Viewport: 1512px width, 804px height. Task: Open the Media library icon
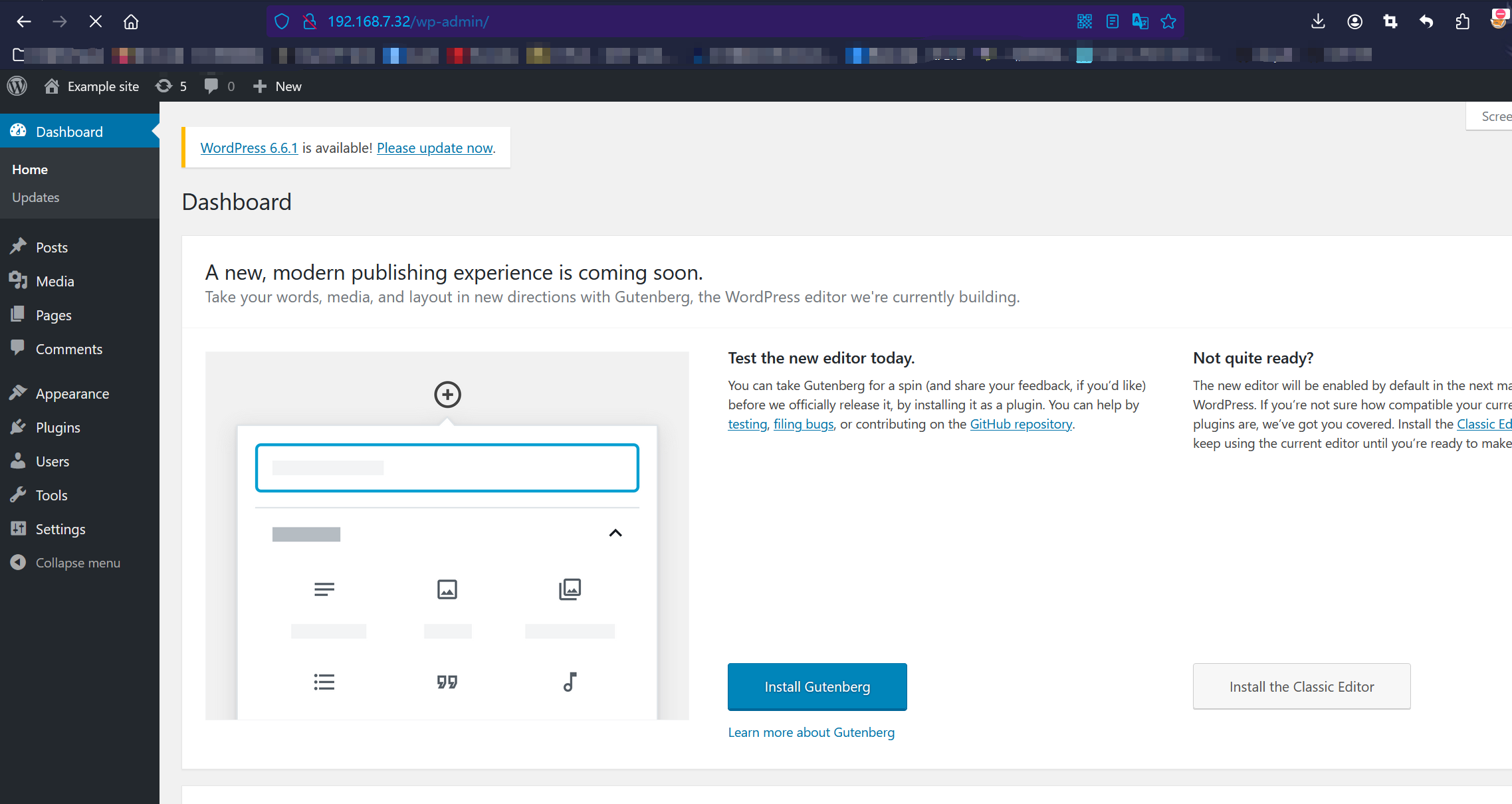19,280
